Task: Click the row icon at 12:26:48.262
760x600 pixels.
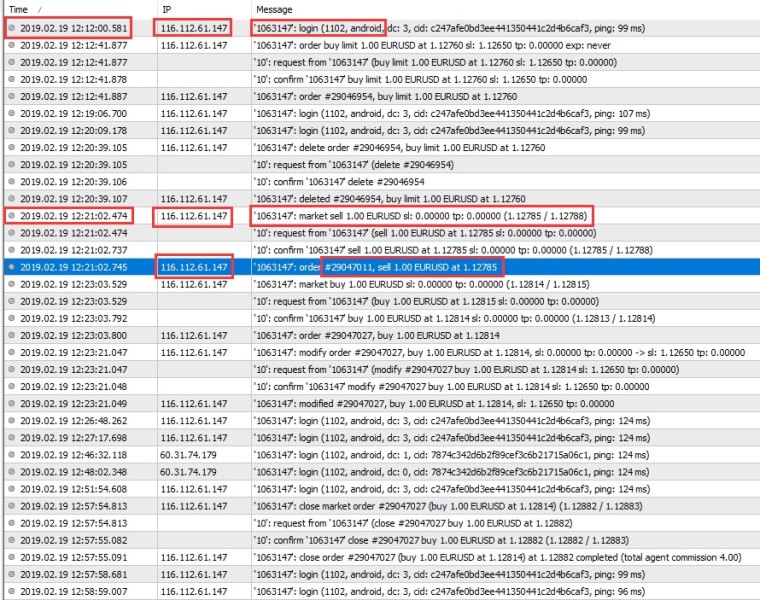Action: click(x=11, y=421)
